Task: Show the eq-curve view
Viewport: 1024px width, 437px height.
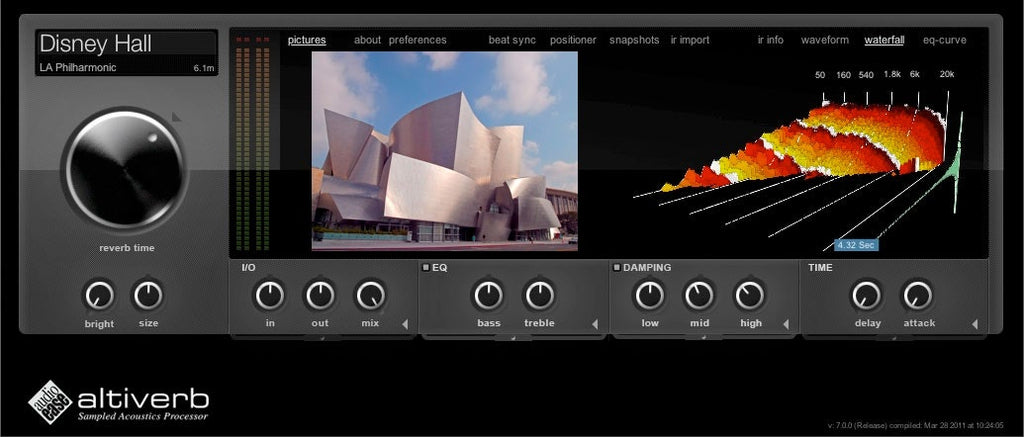Action: click(944, 40)
